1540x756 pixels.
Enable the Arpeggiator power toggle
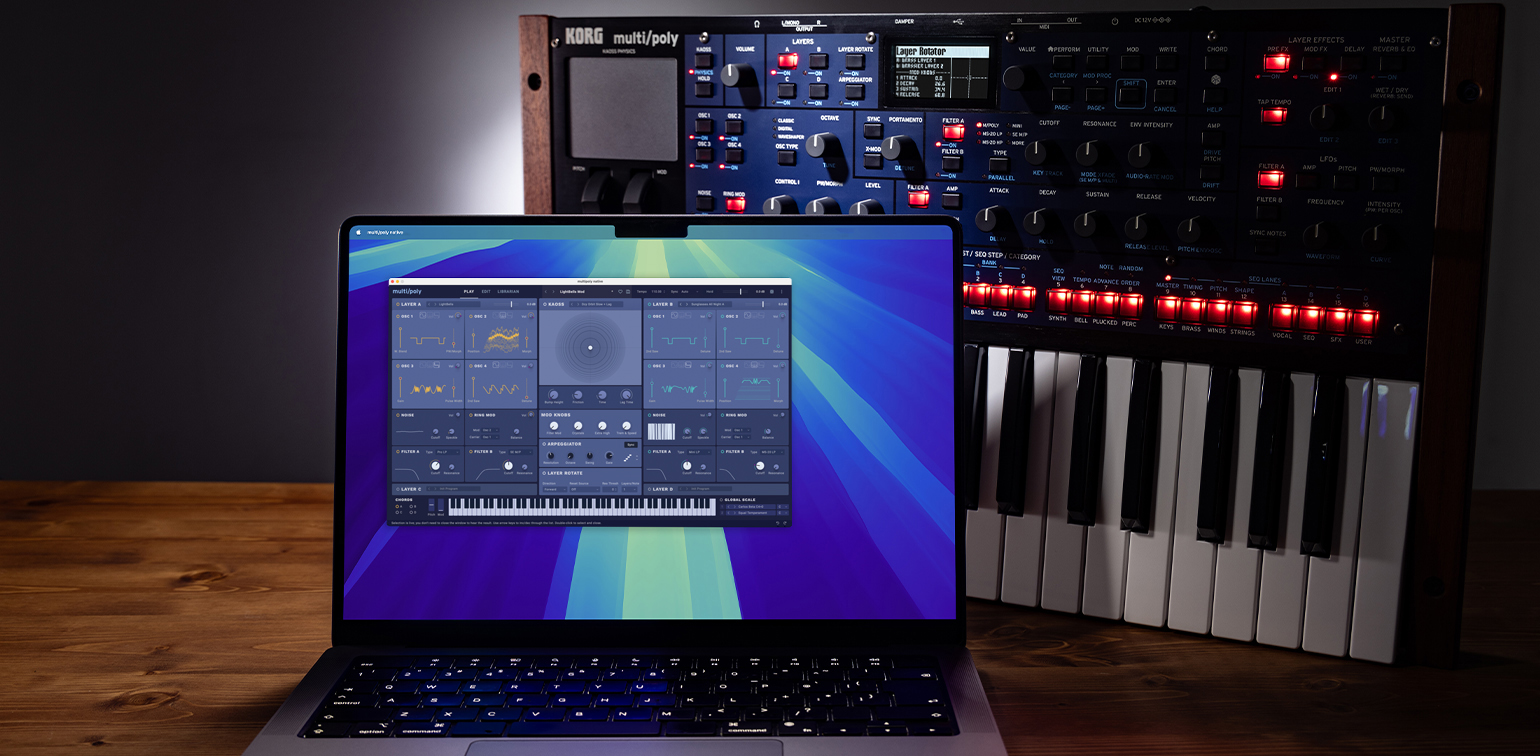pos(544,444)
